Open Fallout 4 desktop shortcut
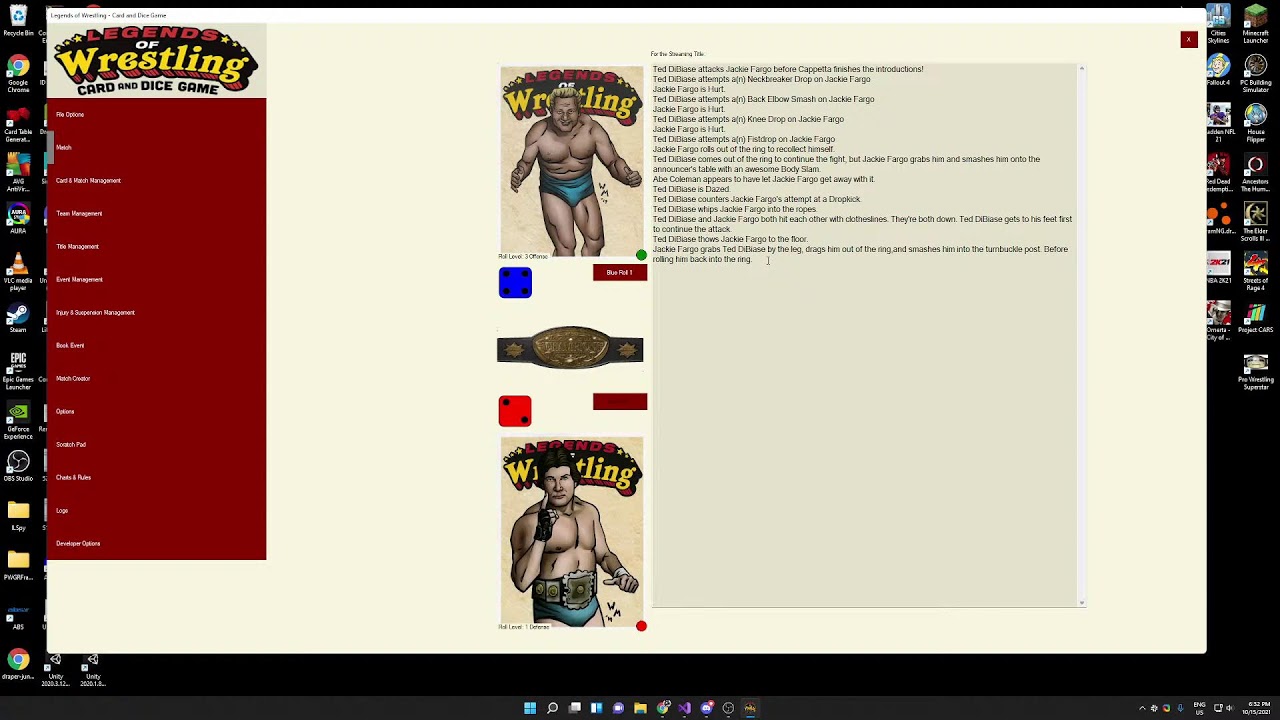Image resolution: width=1280 pixels, height=720 pixels. 1219,71
